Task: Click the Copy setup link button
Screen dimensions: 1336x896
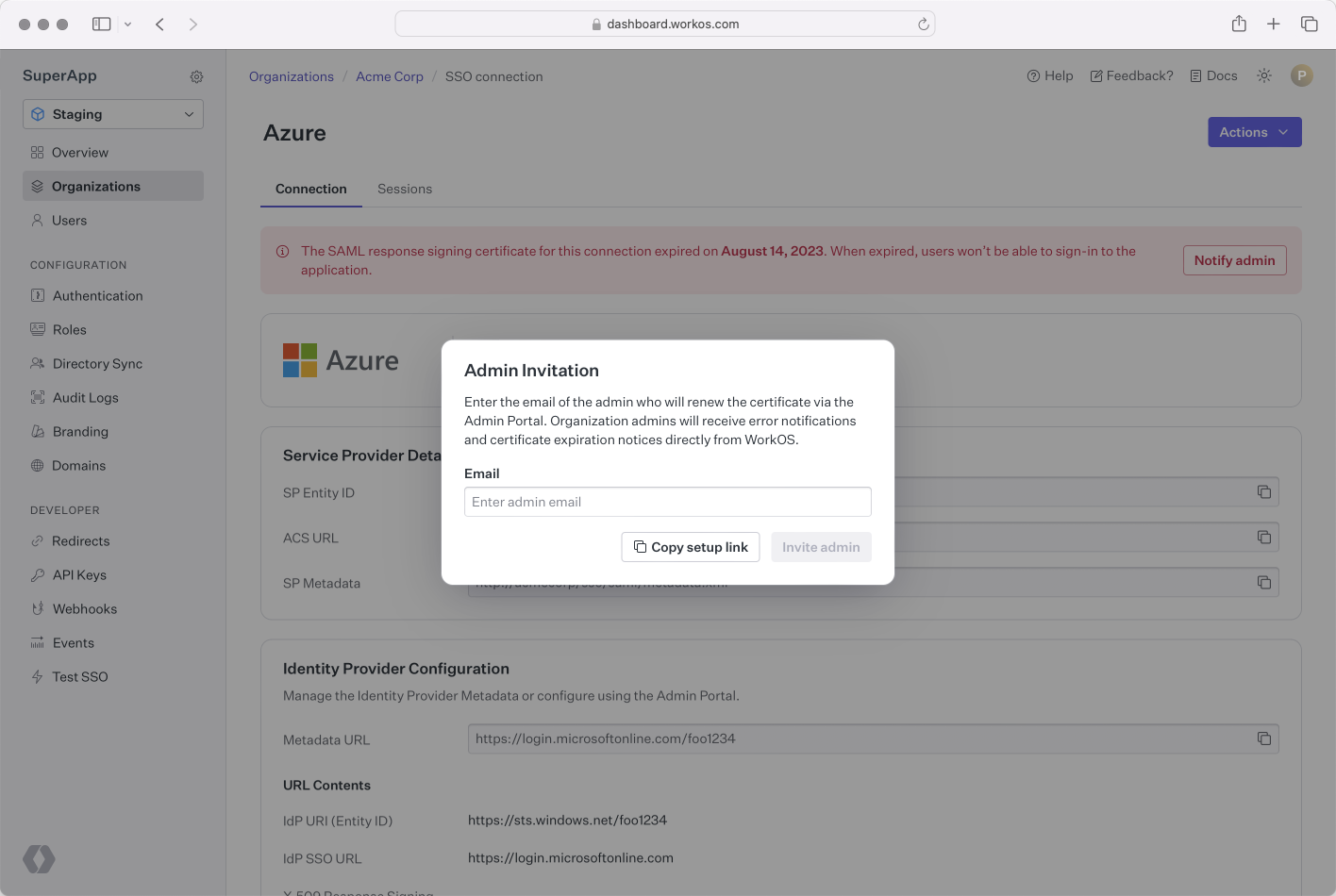Action: click(x=690, y=547)
